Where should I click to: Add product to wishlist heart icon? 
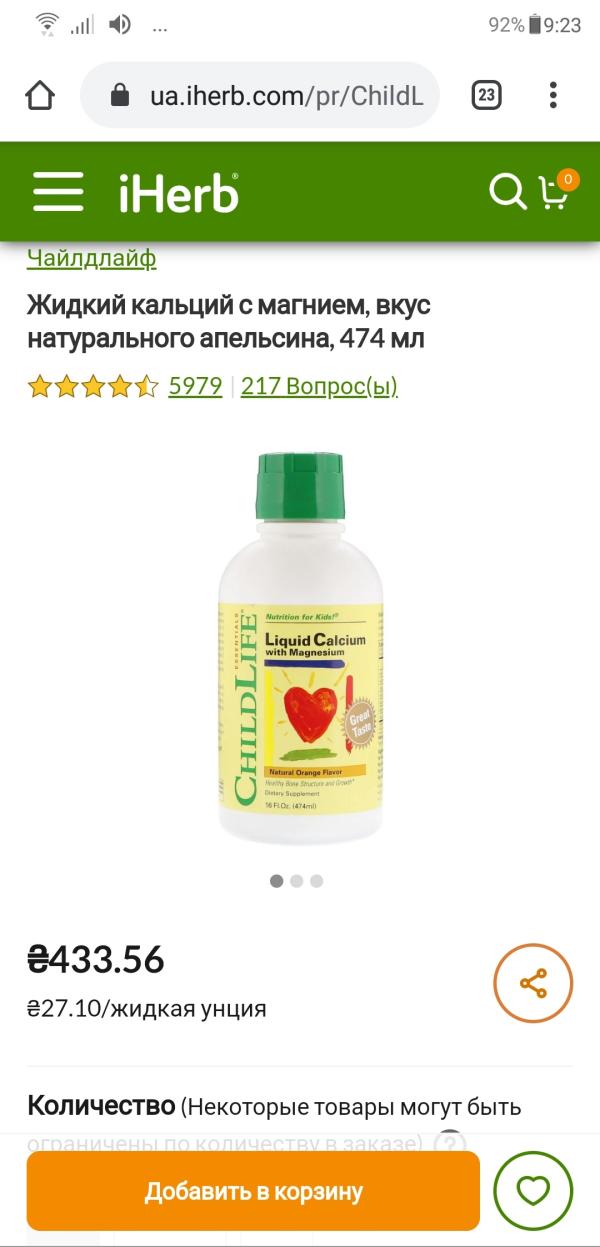tap(533, 1190)
